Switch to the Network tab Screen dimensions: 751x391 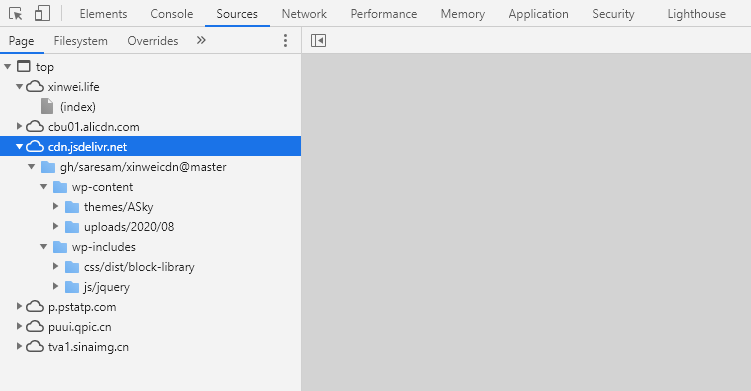(304, 14)
